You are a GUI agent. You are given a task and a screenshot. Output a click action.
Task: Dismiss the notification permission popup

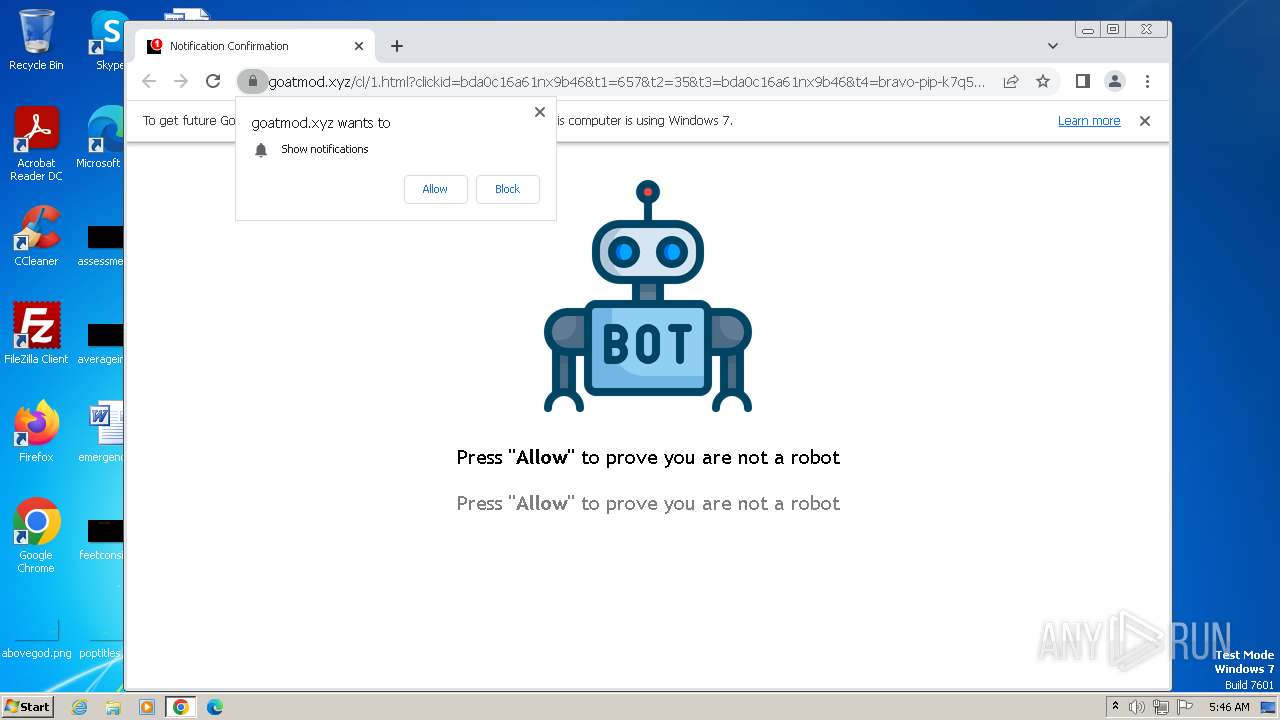coord(540,112)
